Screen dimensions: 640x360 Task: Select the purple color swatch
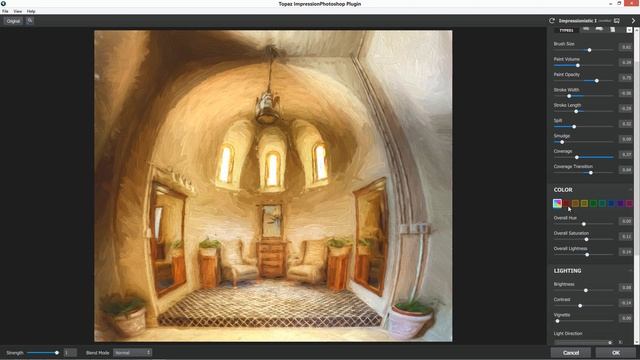[x=620, y=203]
